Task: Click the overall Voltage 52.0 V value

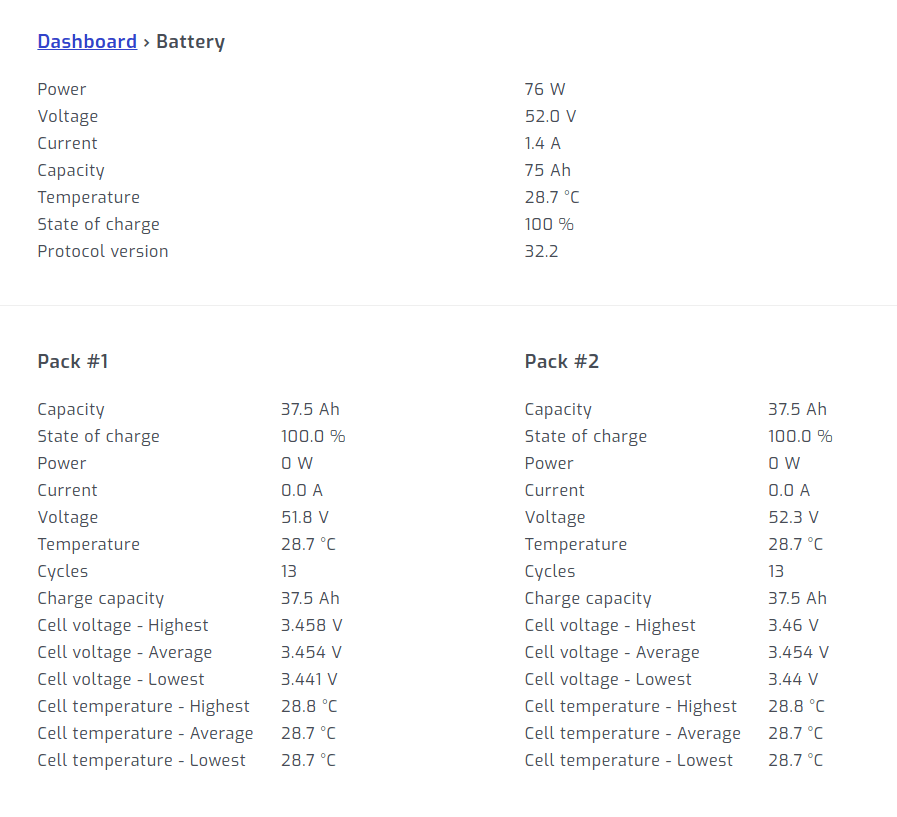Action: tap(550, 117)
